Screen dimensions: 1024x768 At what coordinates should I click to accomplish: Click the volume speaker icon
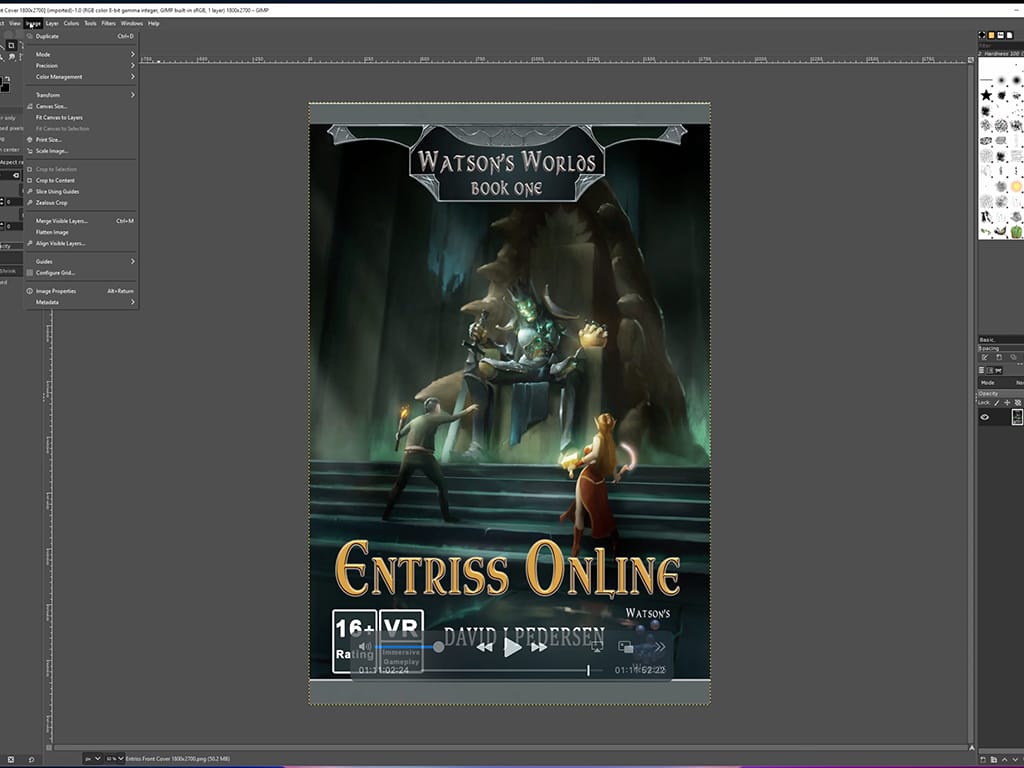pos(365,647)
